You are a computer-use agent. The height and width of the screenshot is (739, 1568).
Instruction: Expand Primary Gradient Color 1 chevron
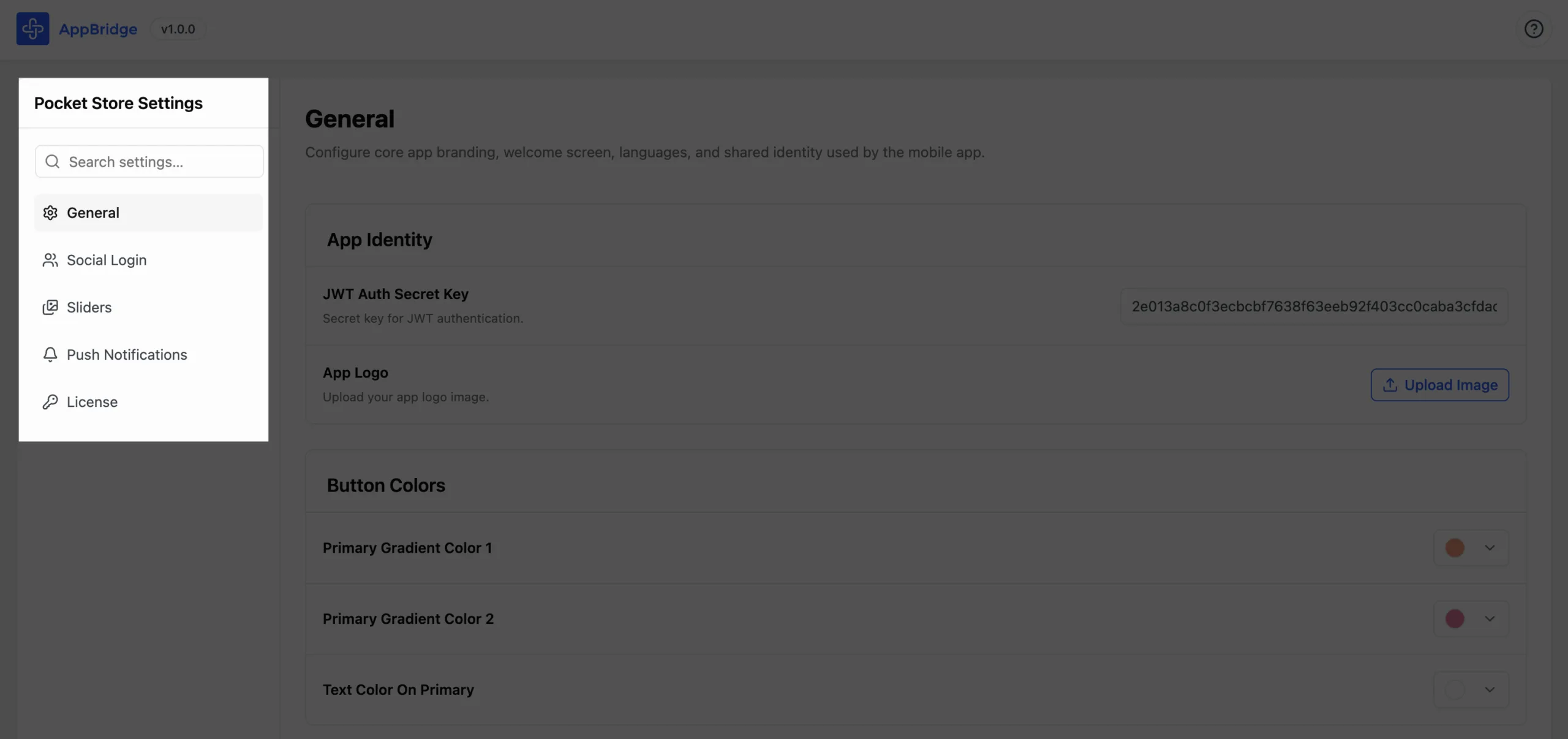click(1490, 548)
